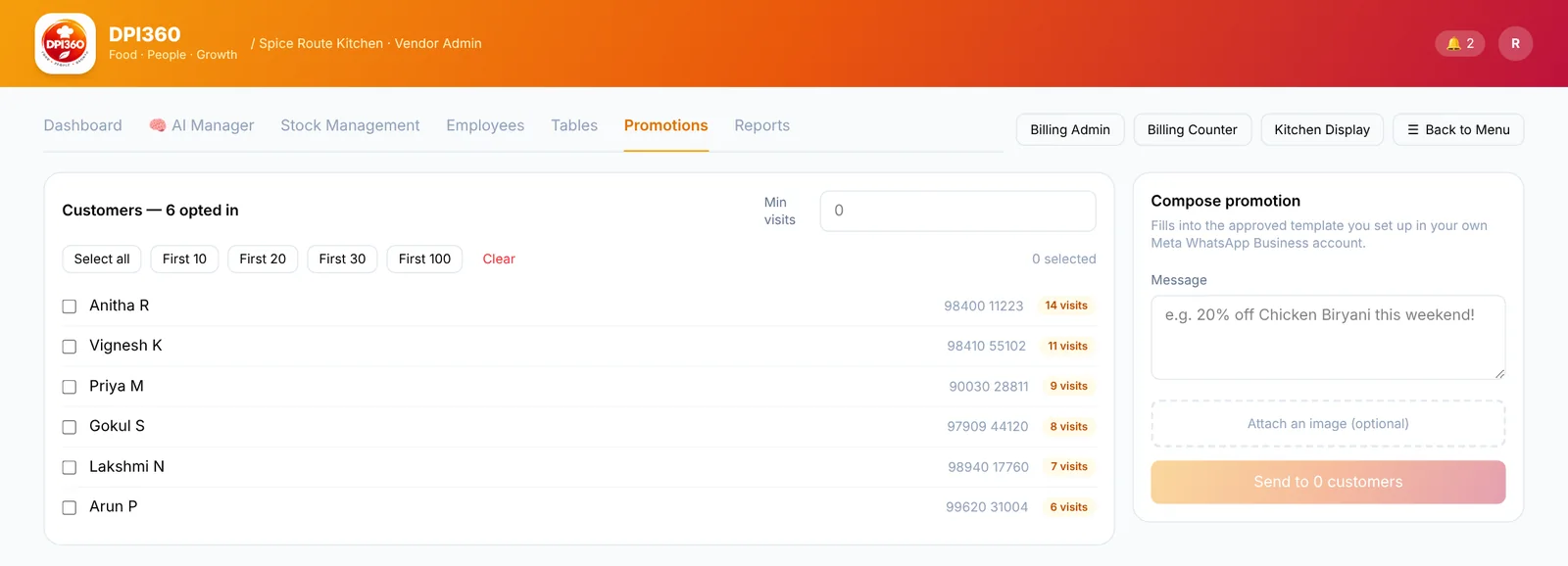1568x566 pixels.
Task: Click the 6 visits badge
Action: pyautogui.click(x=1068, y=506)
